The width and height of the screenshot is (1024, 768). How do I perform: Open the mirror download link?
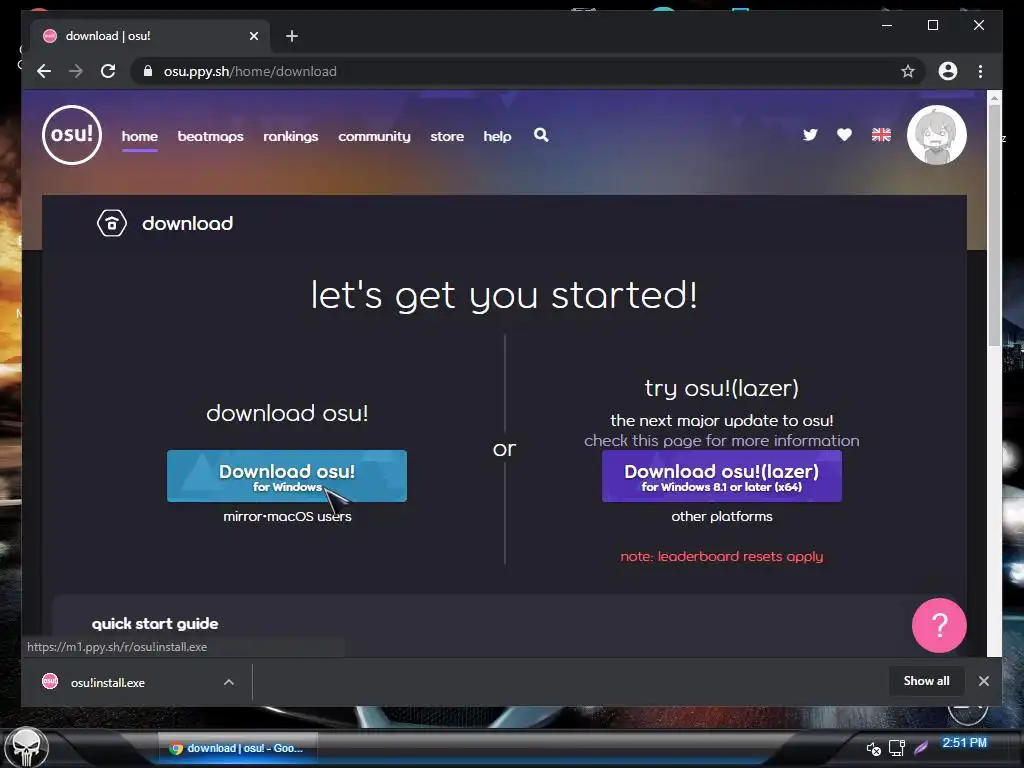click(242, 517)
